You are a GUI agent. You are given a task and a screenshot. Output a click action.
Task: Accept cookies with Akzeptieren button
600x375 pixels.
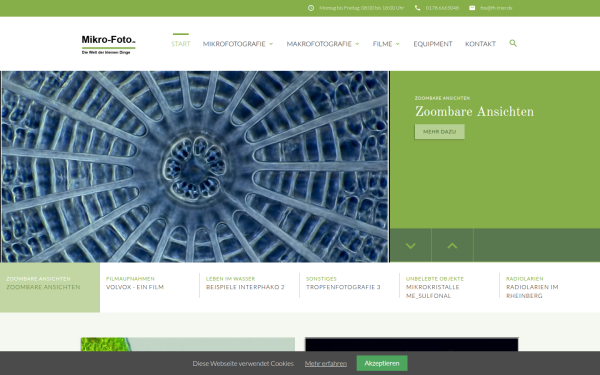click(x=382, y=363)
